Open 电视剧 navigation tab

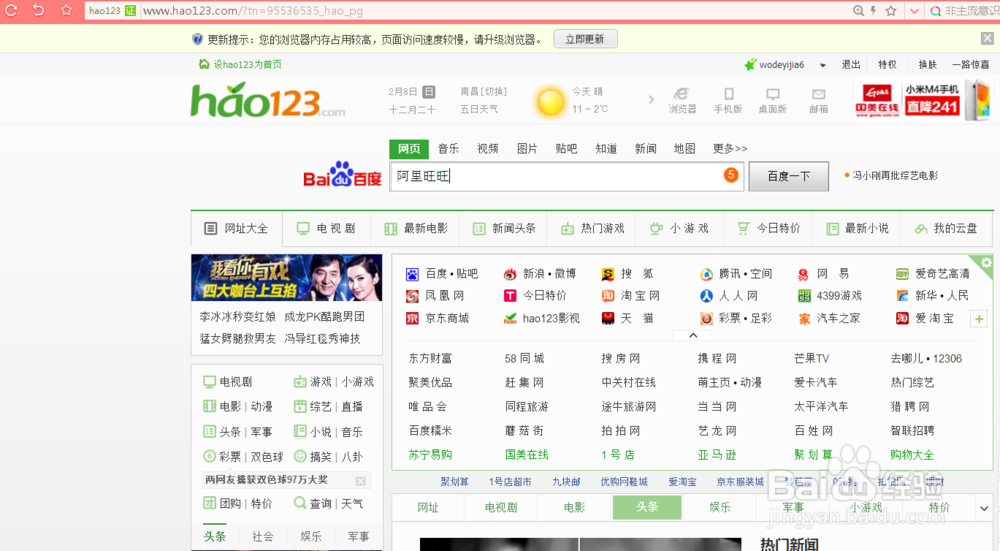pos(327,228)
